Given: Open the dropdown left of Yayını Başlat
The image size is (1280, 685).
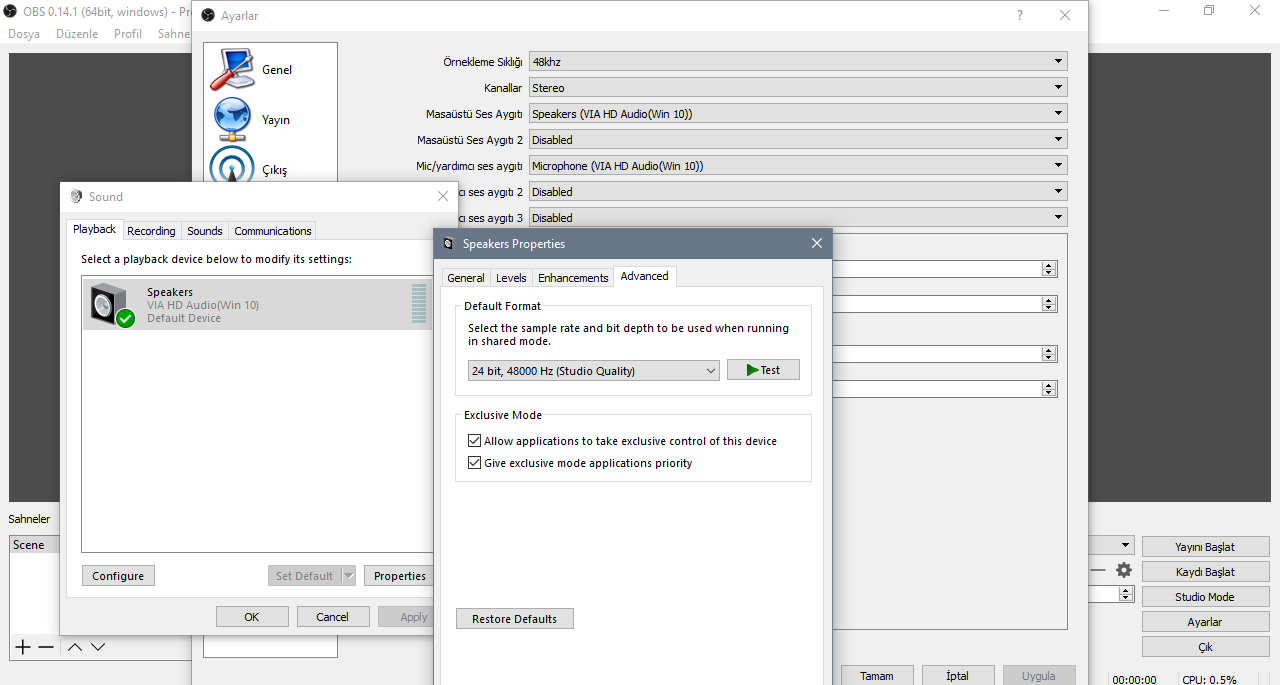Looking at the screenshot, I should [1111, 546].
